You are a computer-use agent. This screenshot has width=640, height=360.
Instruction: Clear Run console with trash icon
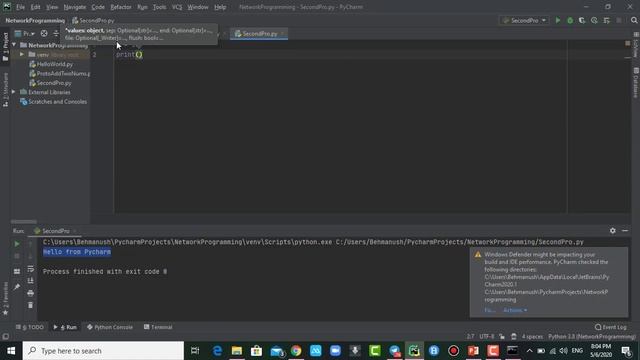(31, 305)
